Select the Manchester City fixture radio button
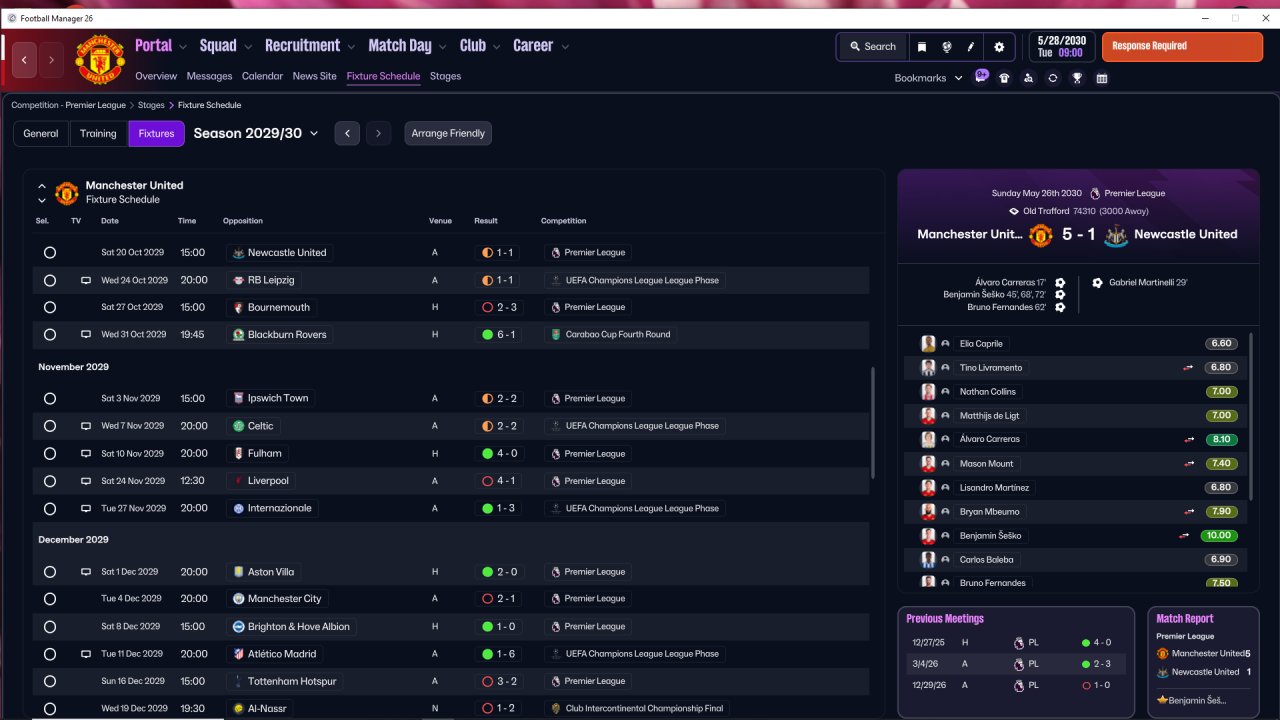 click(x=50, y=599)
